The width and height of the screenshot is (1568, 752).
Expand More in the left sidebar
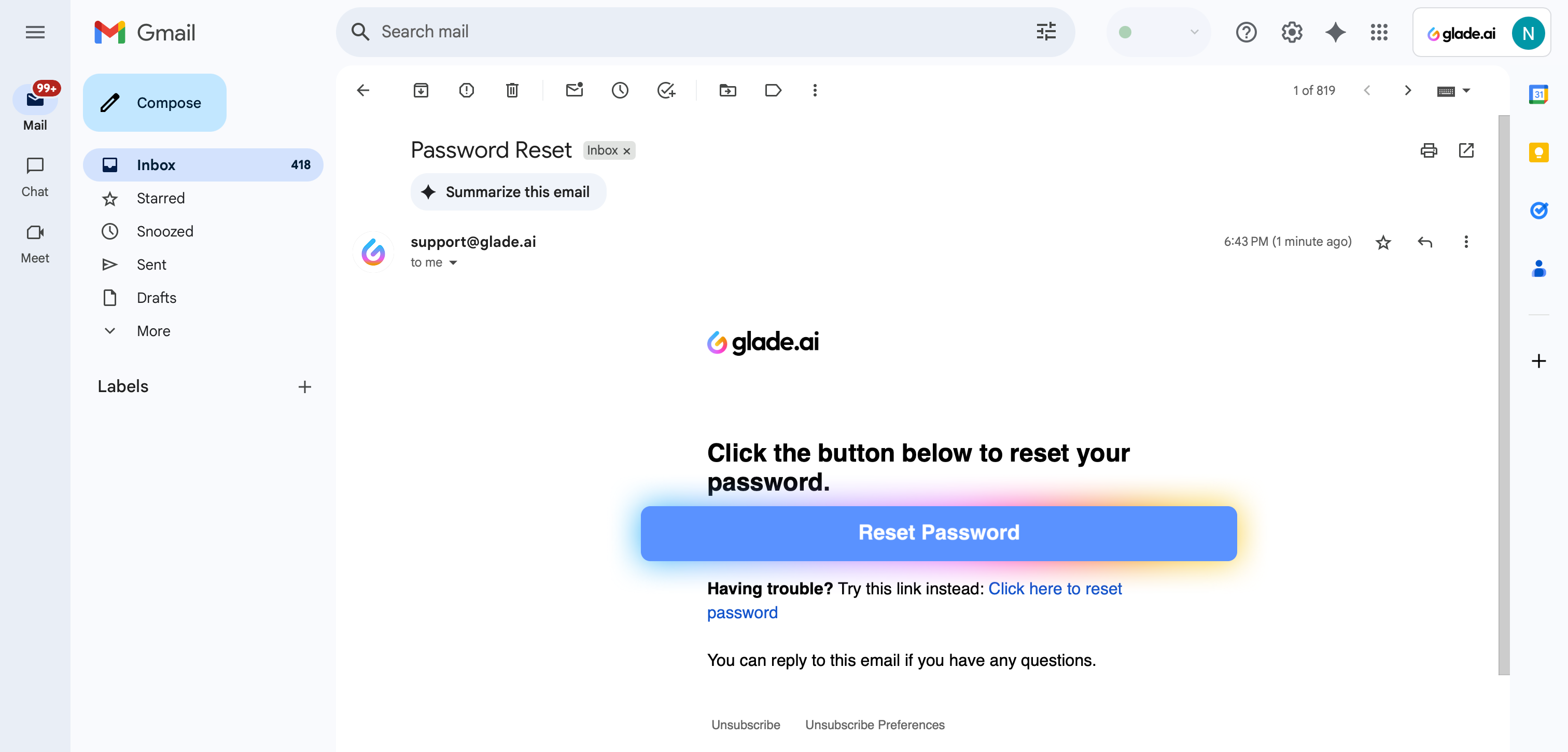[x=153, y=331]
